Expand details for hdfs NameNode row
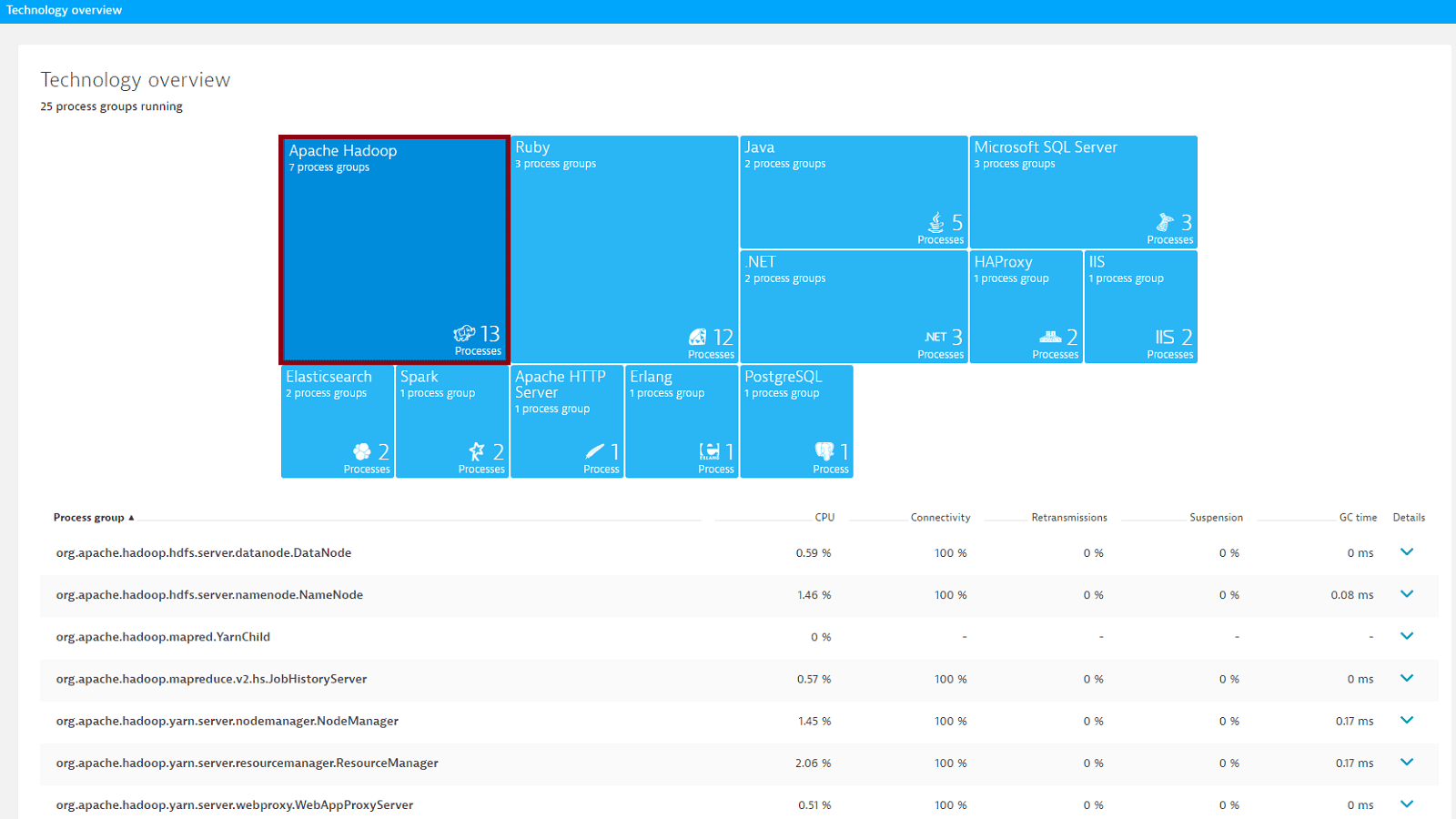The width and height of the screenshot is (1456, 819). (1407, 594)
